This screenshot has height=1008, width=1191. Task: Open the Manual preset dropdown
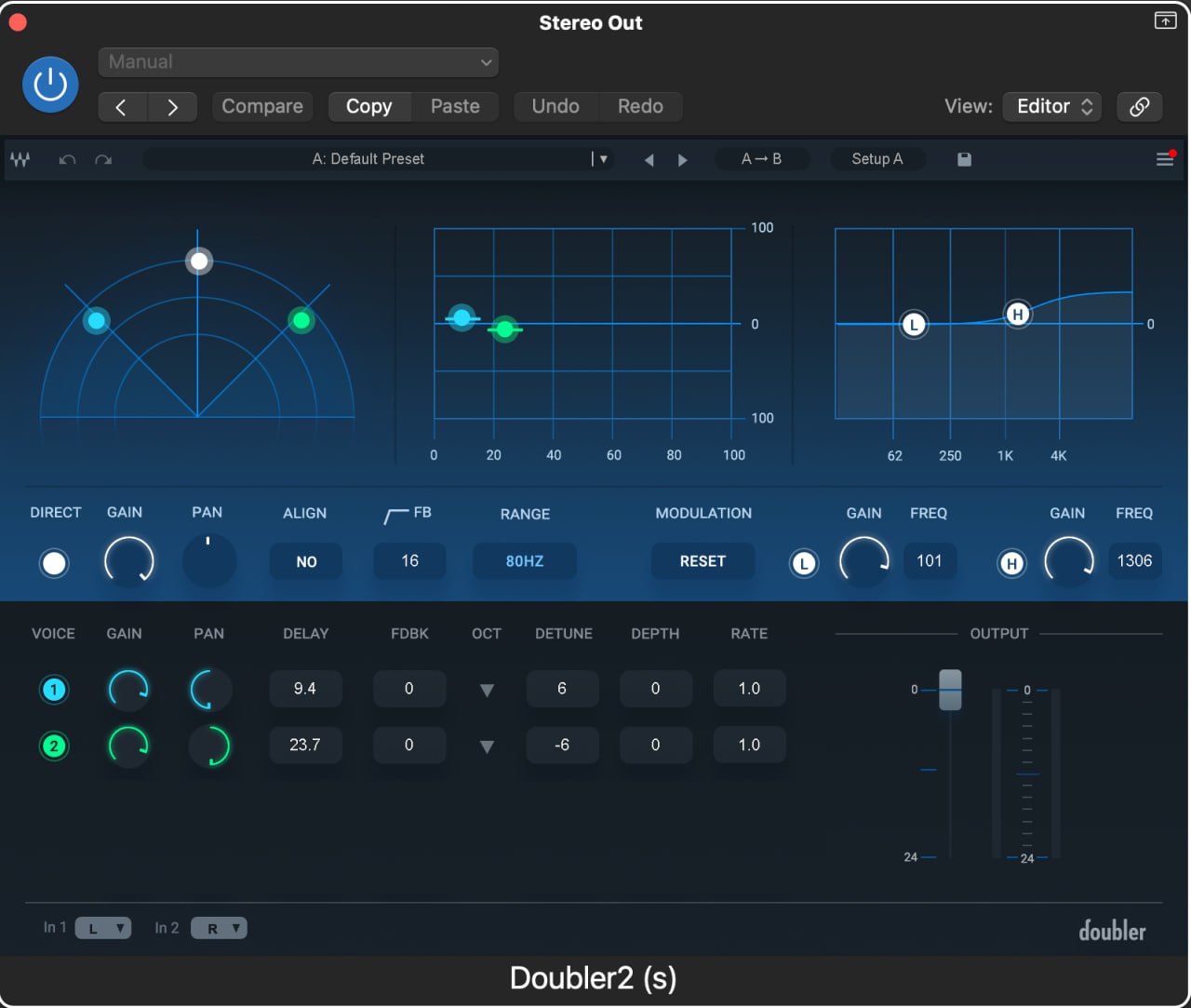tap(298, 62)
